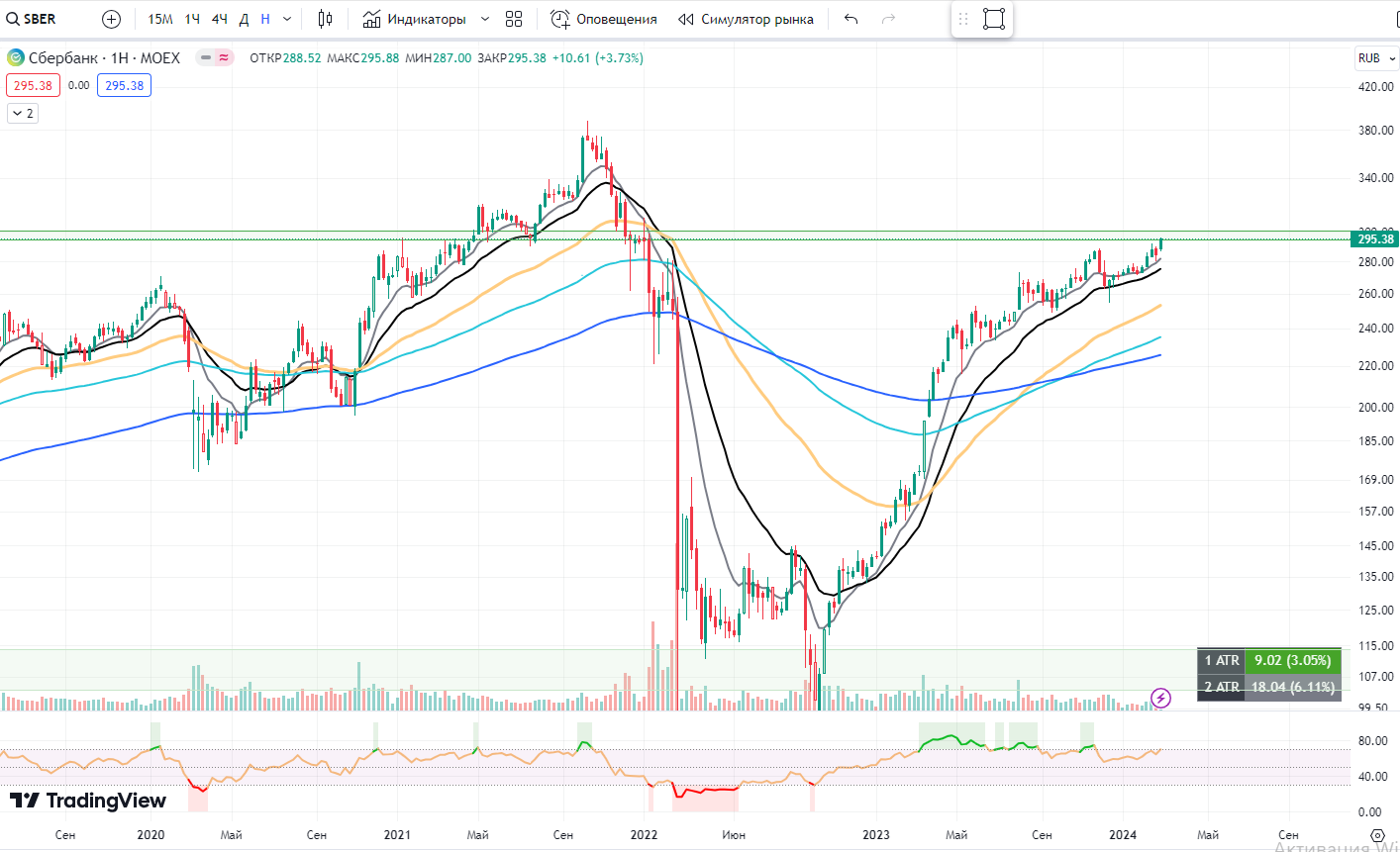Collapse the indicator legend showing 2

pyautogui.click(x=22, y=113)
